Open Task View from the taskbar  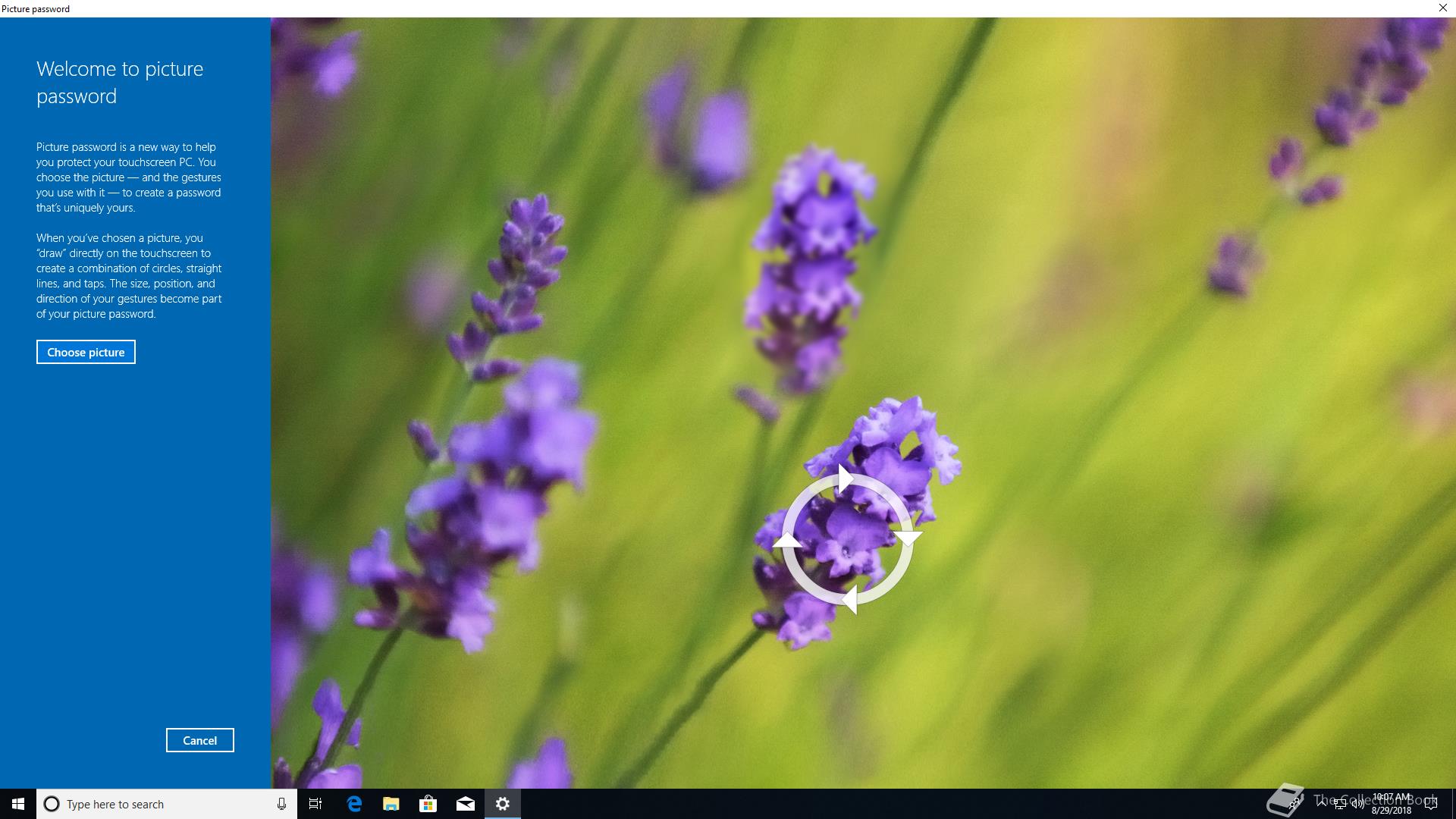[x=315, y=804]
